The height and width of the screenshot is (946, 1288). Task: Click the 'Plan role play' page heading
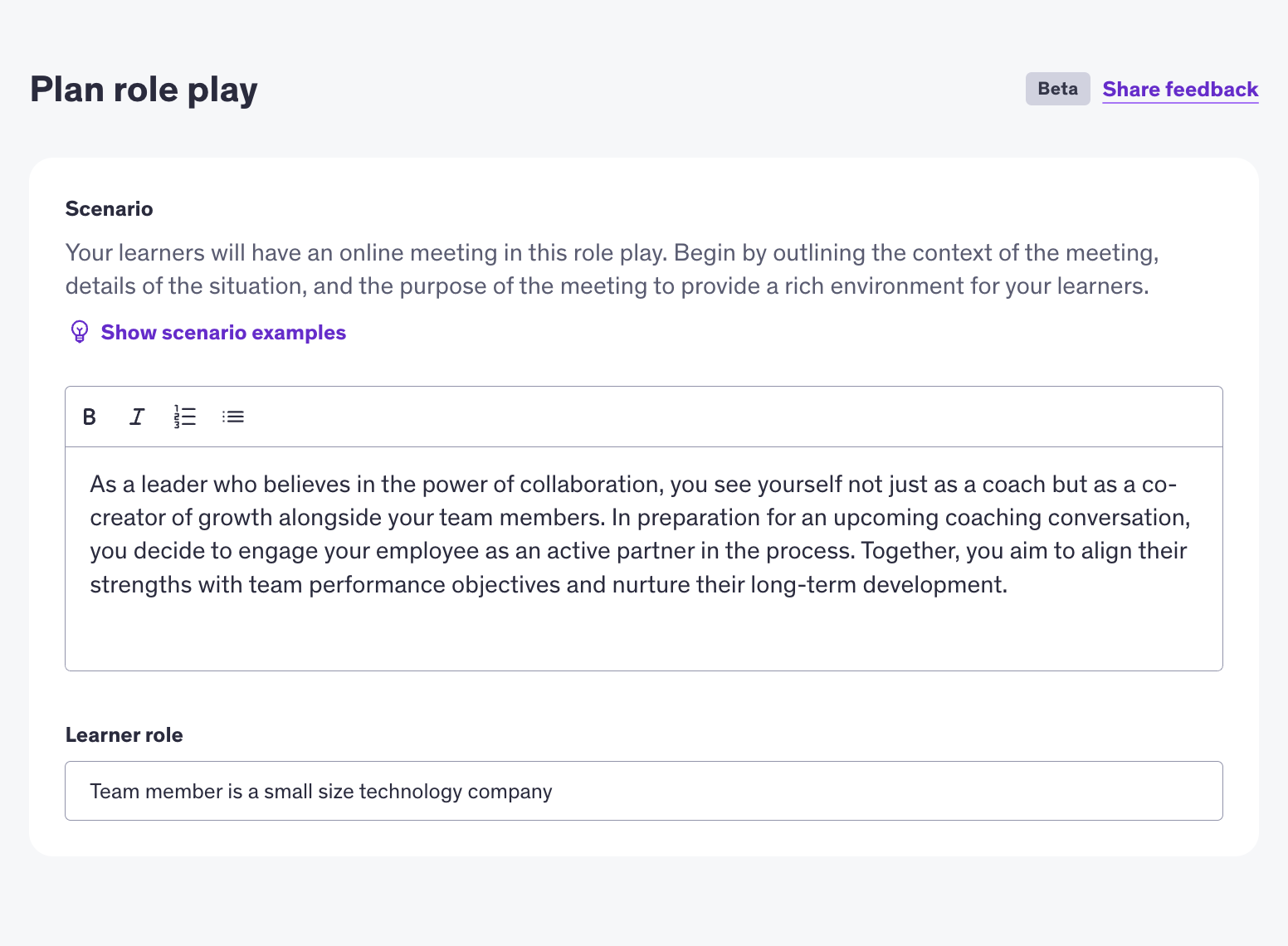click(144, 90)
